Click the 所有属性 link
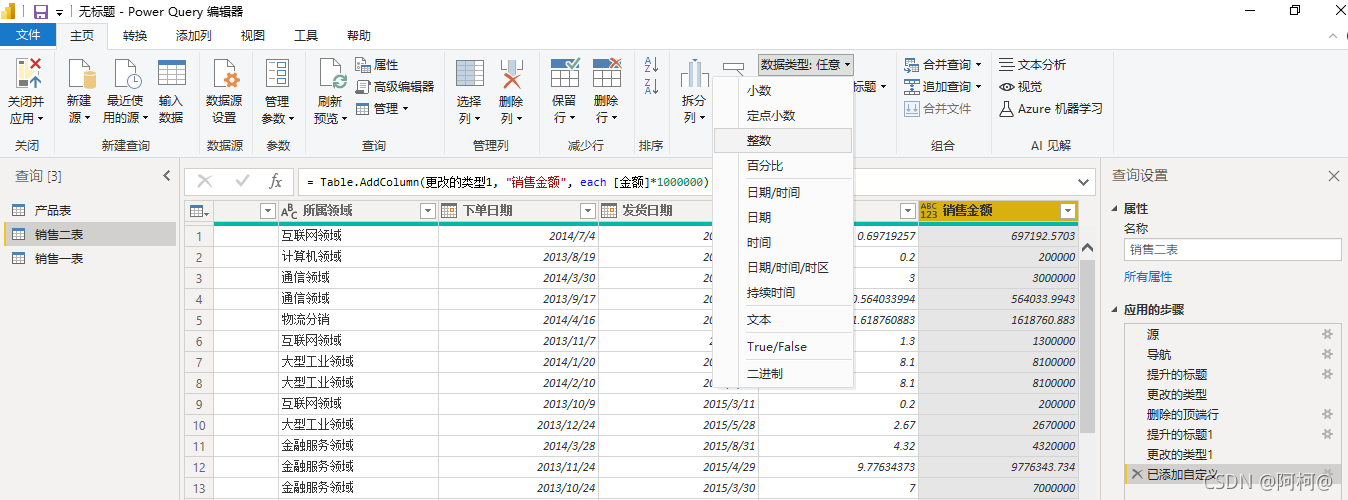Viewport: 1348px width, 500px height. [1148, 277]
